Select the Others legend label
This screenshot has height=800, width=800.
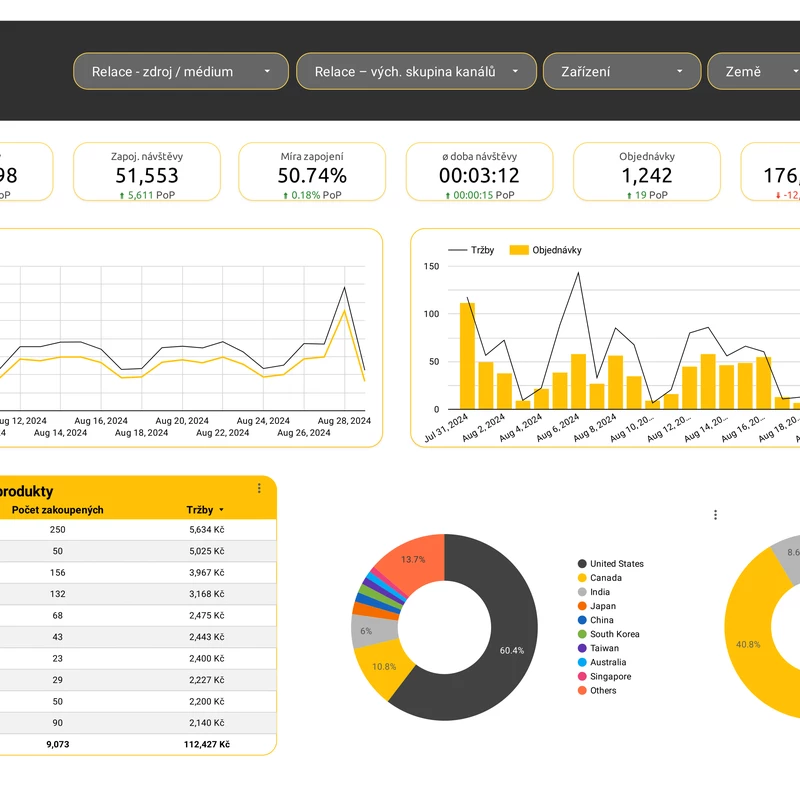603,690
